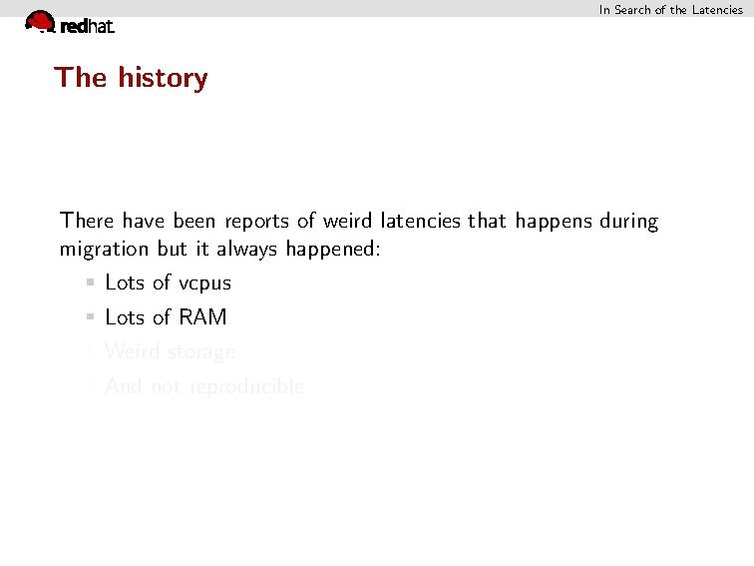This screenshot has height=566, width=754.
Task: Click the redhat wordmark text
Action: pos(87,28)
